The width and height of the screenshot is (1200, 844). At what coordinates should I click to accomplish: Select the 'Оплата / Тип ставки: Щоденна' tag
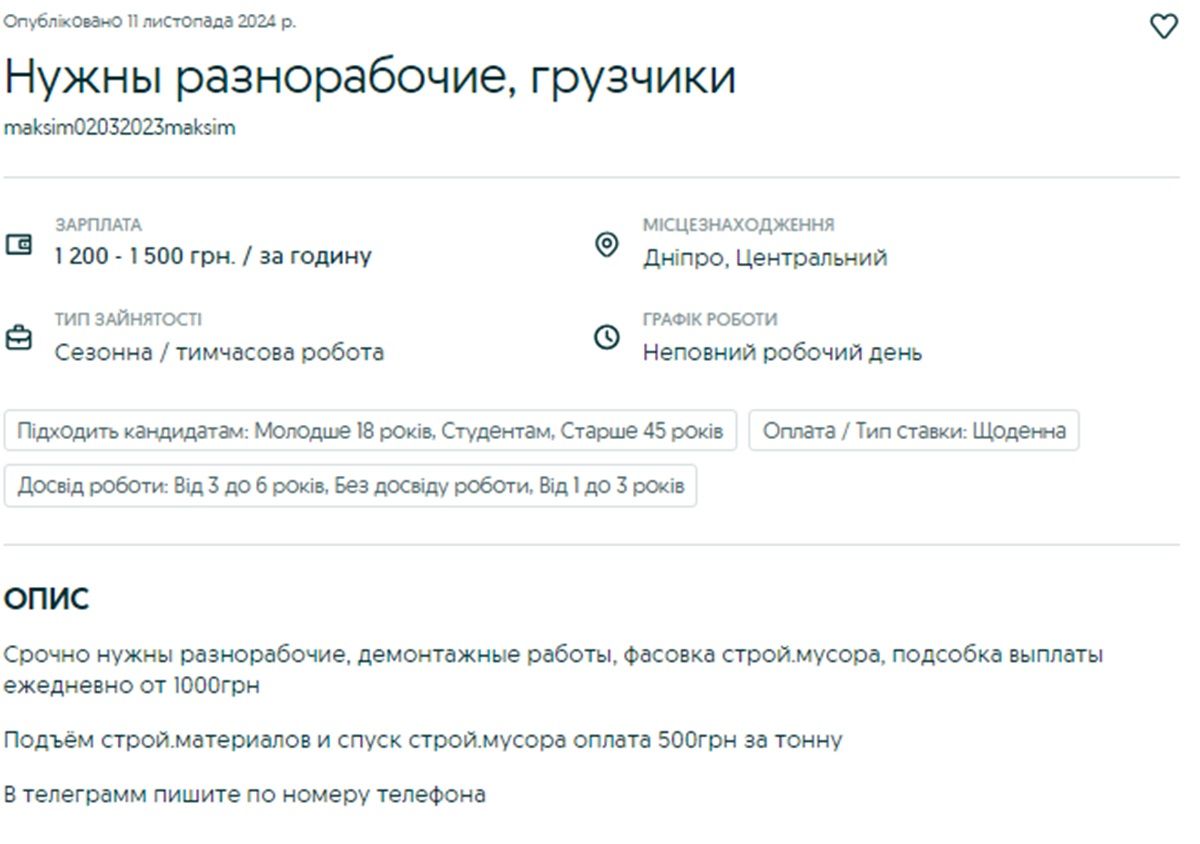pyautogui.click(x=913, y=431)
